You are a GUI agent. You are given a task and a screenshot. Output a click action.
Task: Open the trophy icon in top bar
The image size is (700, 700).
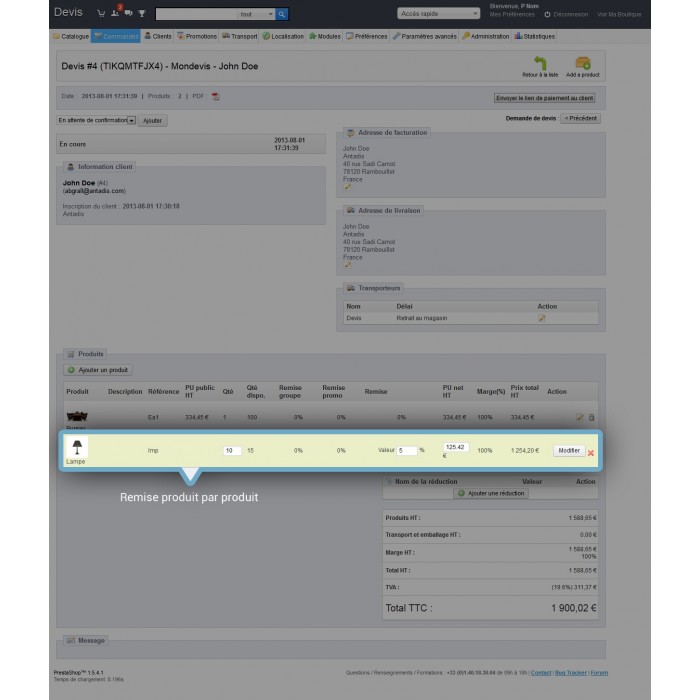(x=141, y=14)
